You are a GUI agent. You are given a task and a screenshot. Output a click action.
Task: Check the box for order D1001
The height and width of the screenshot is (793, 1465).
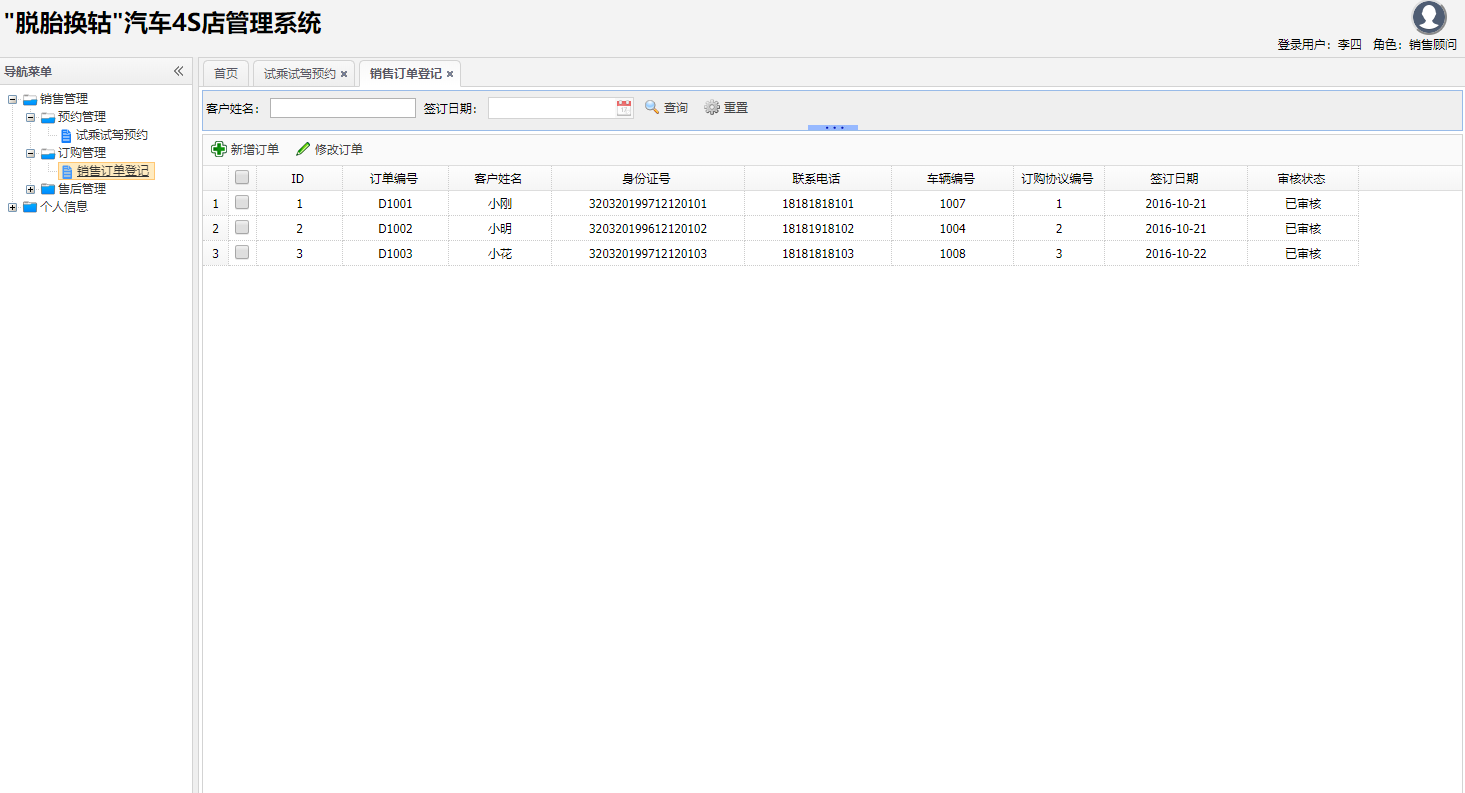[242, 202]
